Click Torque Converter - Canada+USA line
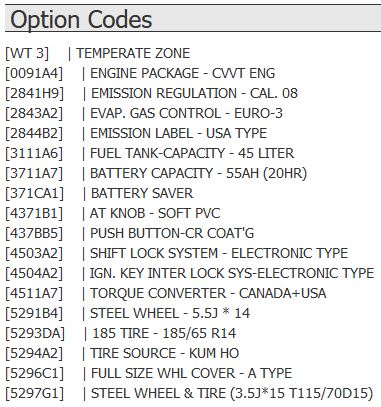Screen dimensions: 381x407 pyautogui.click(x=165, y=293)
